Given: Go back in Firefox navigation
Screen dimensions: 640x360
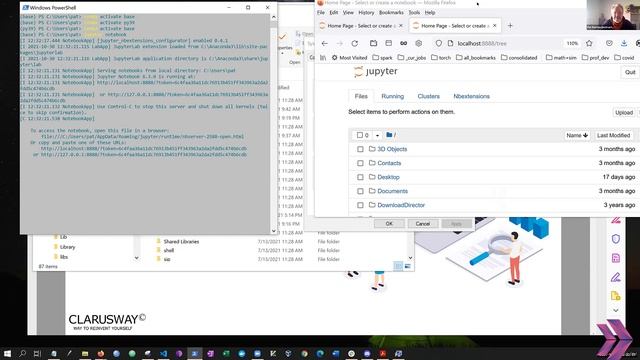Looking at the screenshot, I should (x=324, y=43).
